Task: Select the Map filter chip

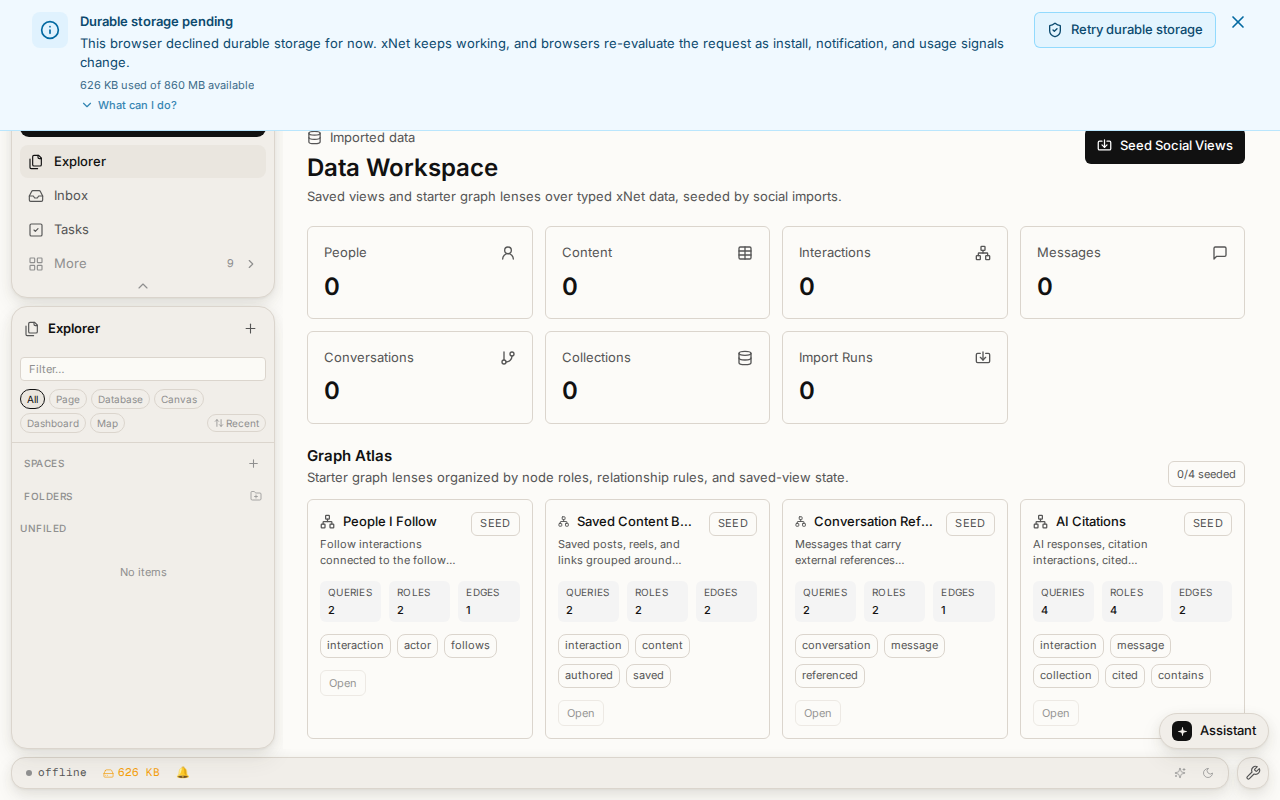Action: point(107,423)
